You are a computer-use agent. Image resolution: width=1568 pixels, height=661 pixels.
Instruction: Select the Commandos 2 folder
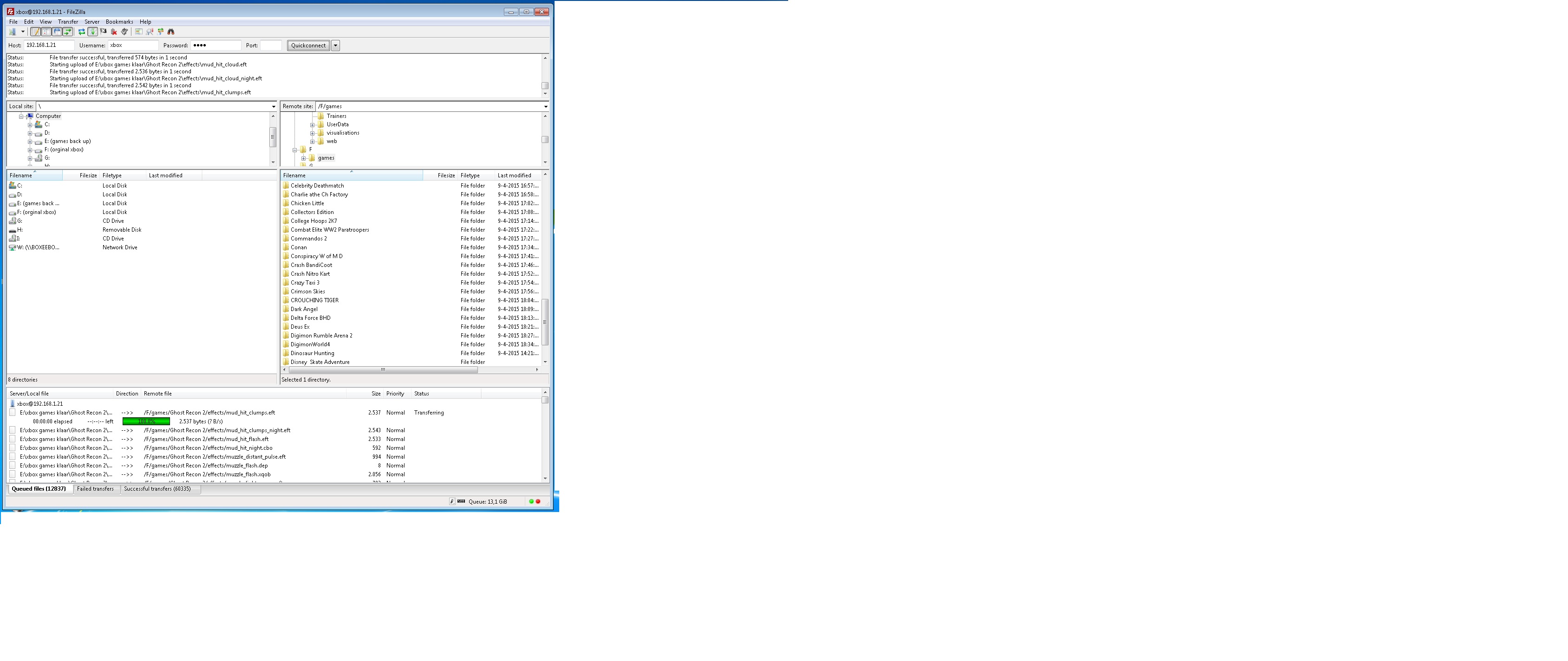click(308, 239)
